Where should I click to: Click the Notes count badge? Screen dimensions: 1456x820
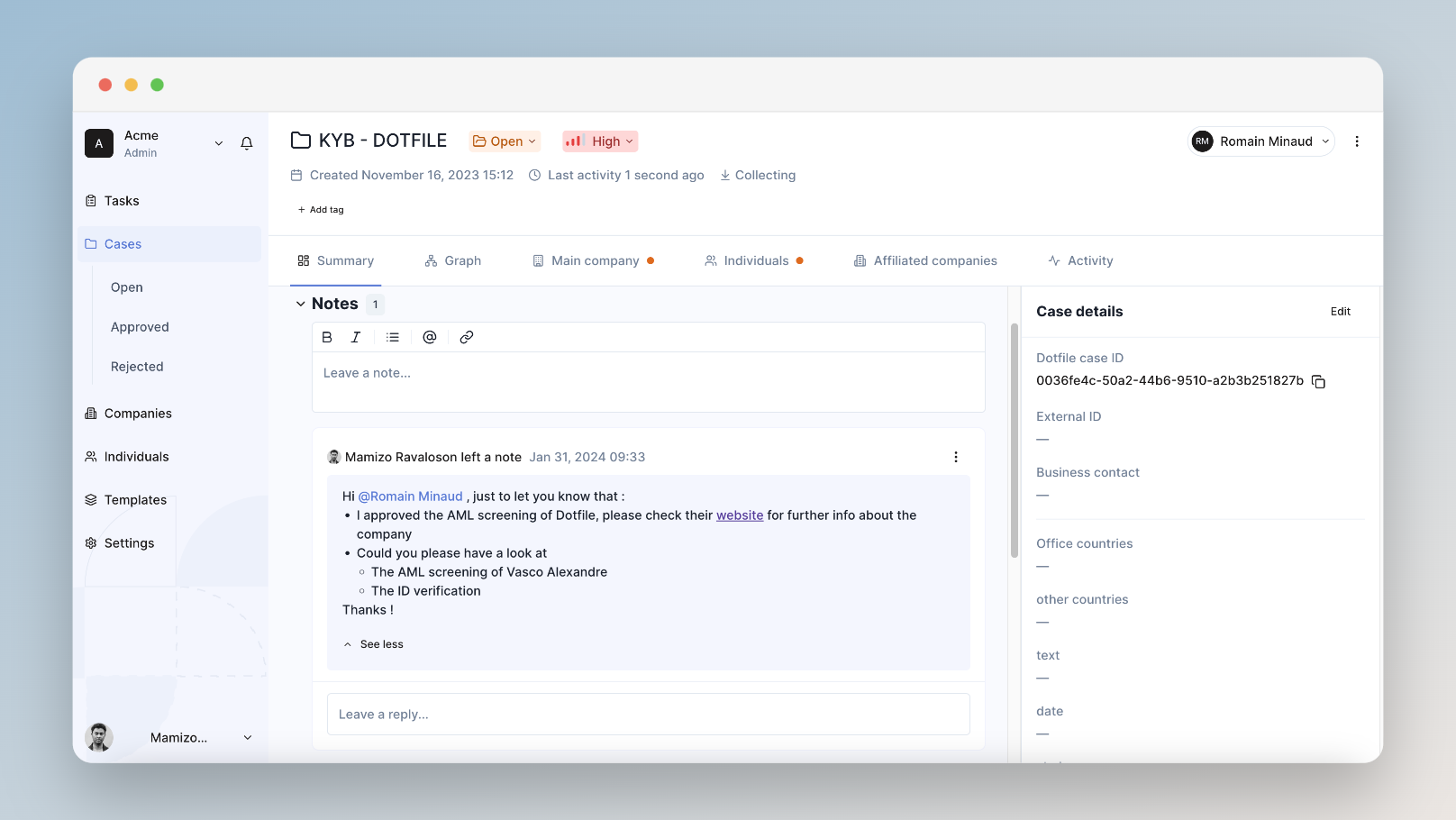[x=376, y=305]
